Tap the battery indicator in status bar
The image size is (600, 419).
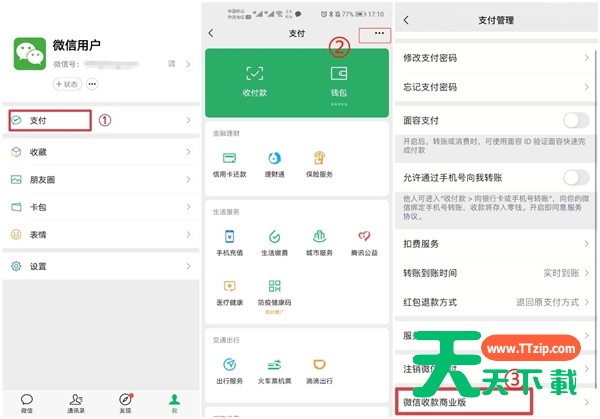360,14
